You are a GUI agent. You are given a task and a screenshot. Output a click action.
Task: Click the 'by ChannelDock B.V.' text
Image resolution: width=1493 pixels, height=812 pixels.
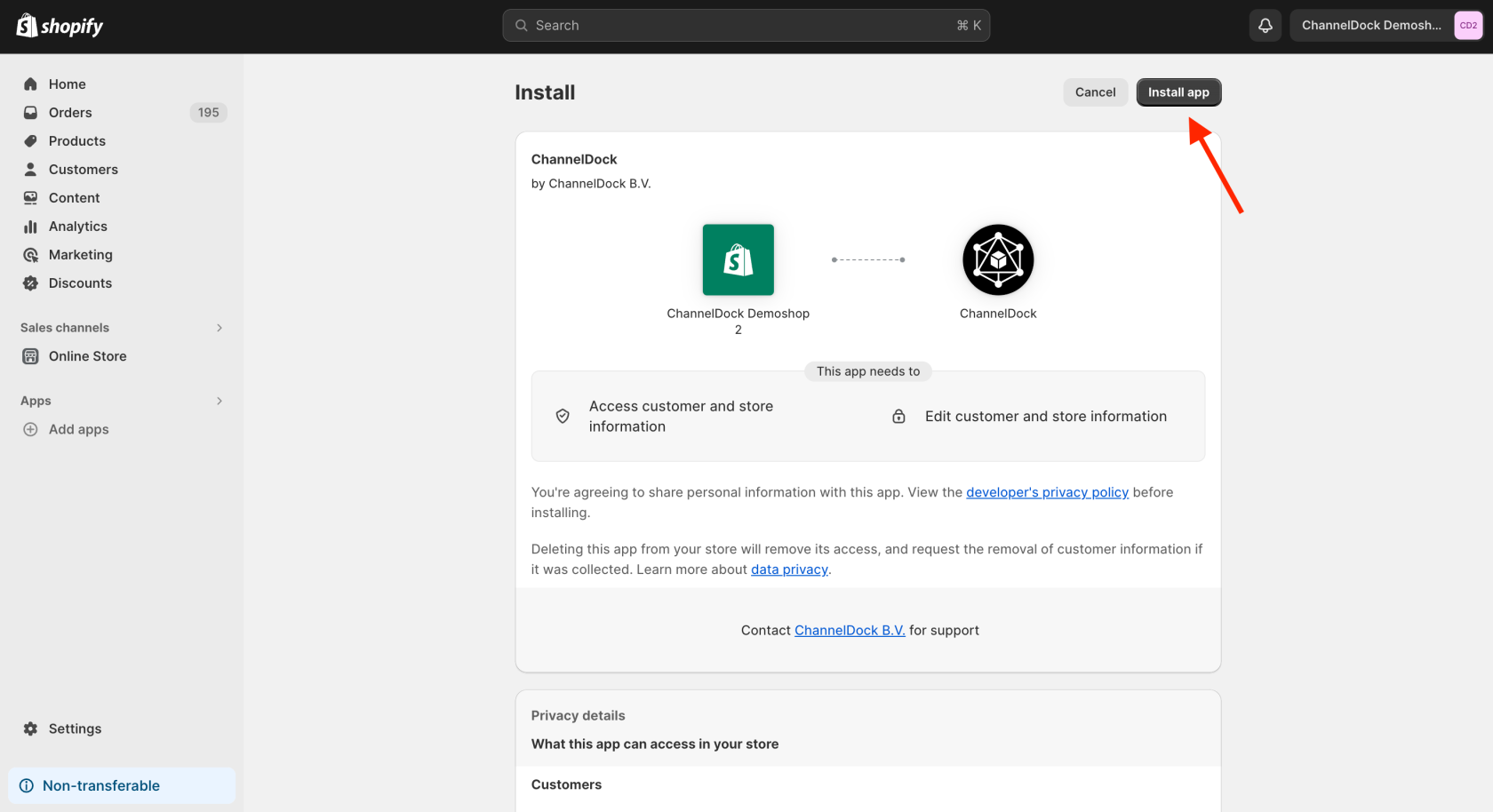click(591, 184)
